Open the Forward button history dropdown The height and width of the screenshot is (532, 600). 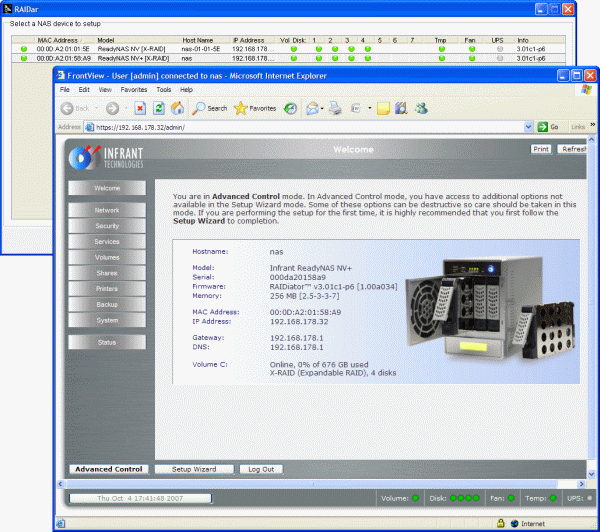pyautogui.click(x=126, y=109)
